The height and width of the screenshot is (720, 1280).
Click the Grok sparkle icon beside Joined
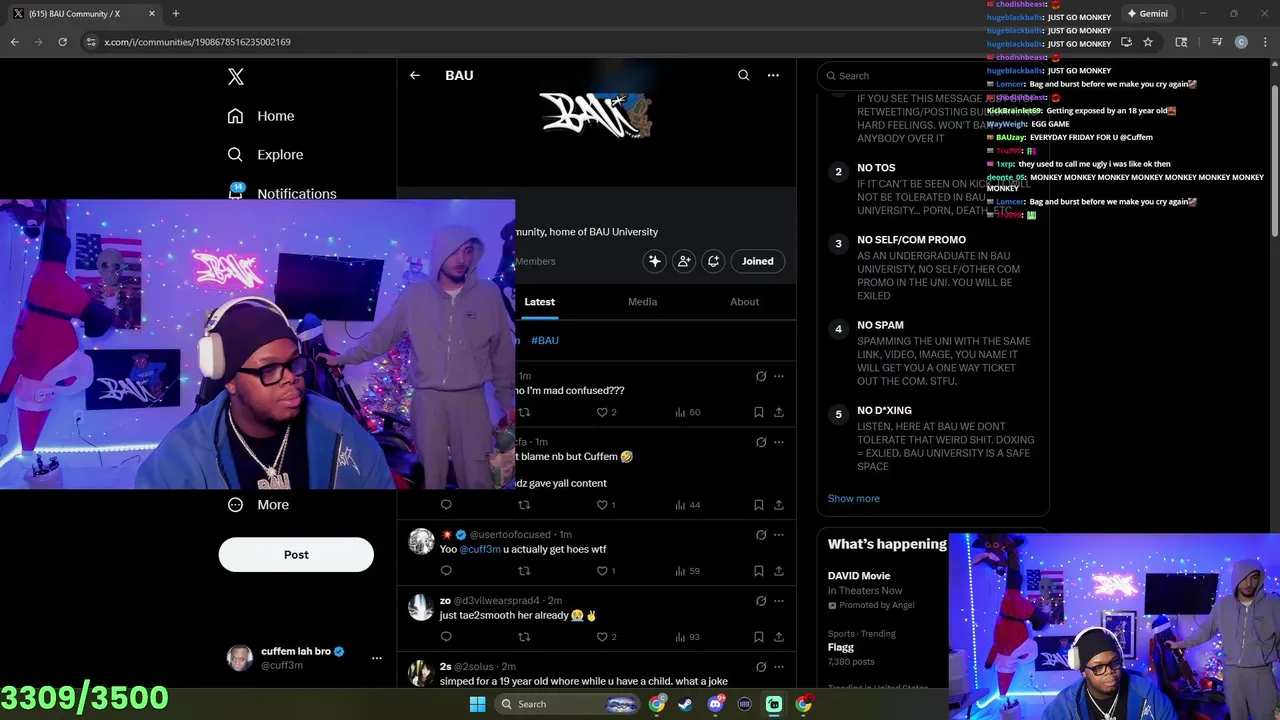pyautogui.click(x=655, y=261)
